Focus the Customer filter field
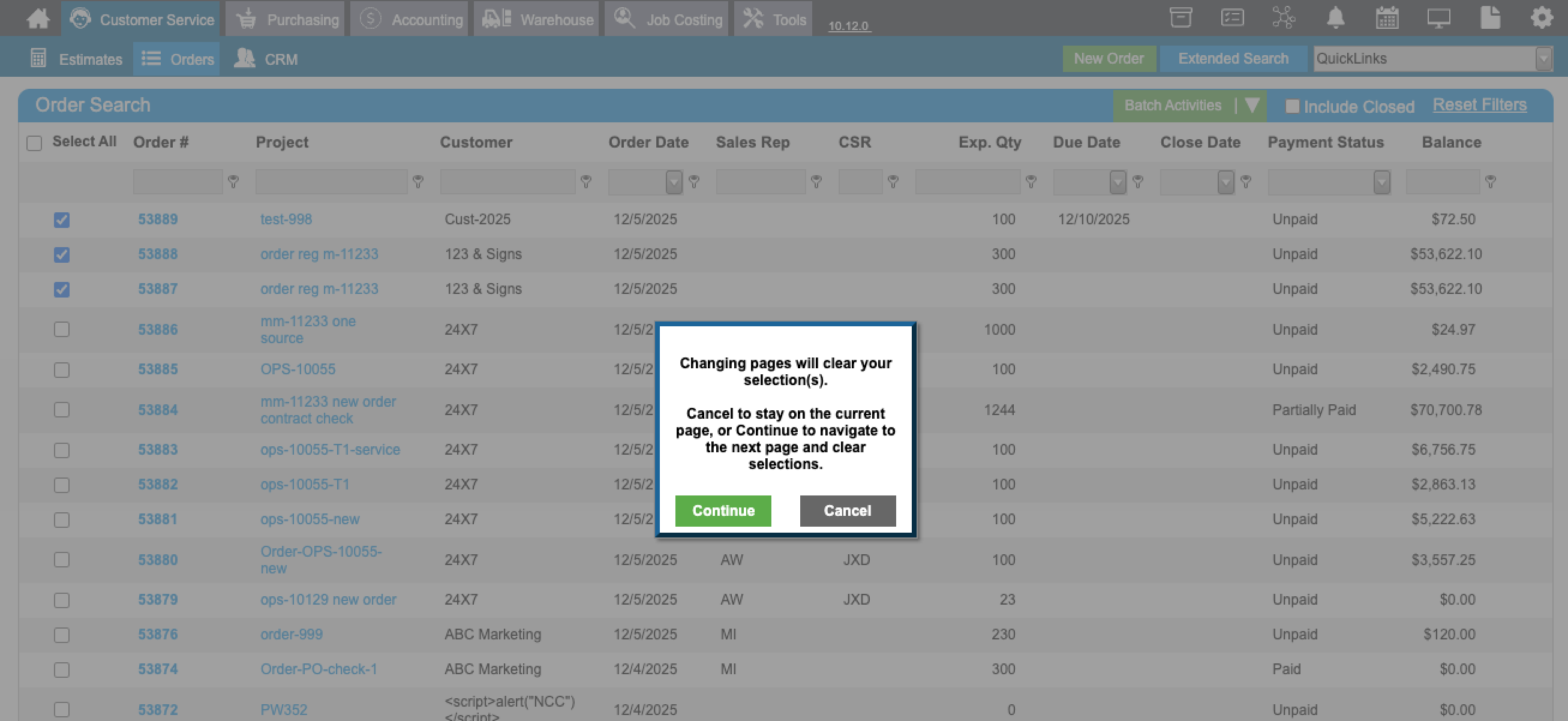The image size is (1568, 721). point(507,181)
